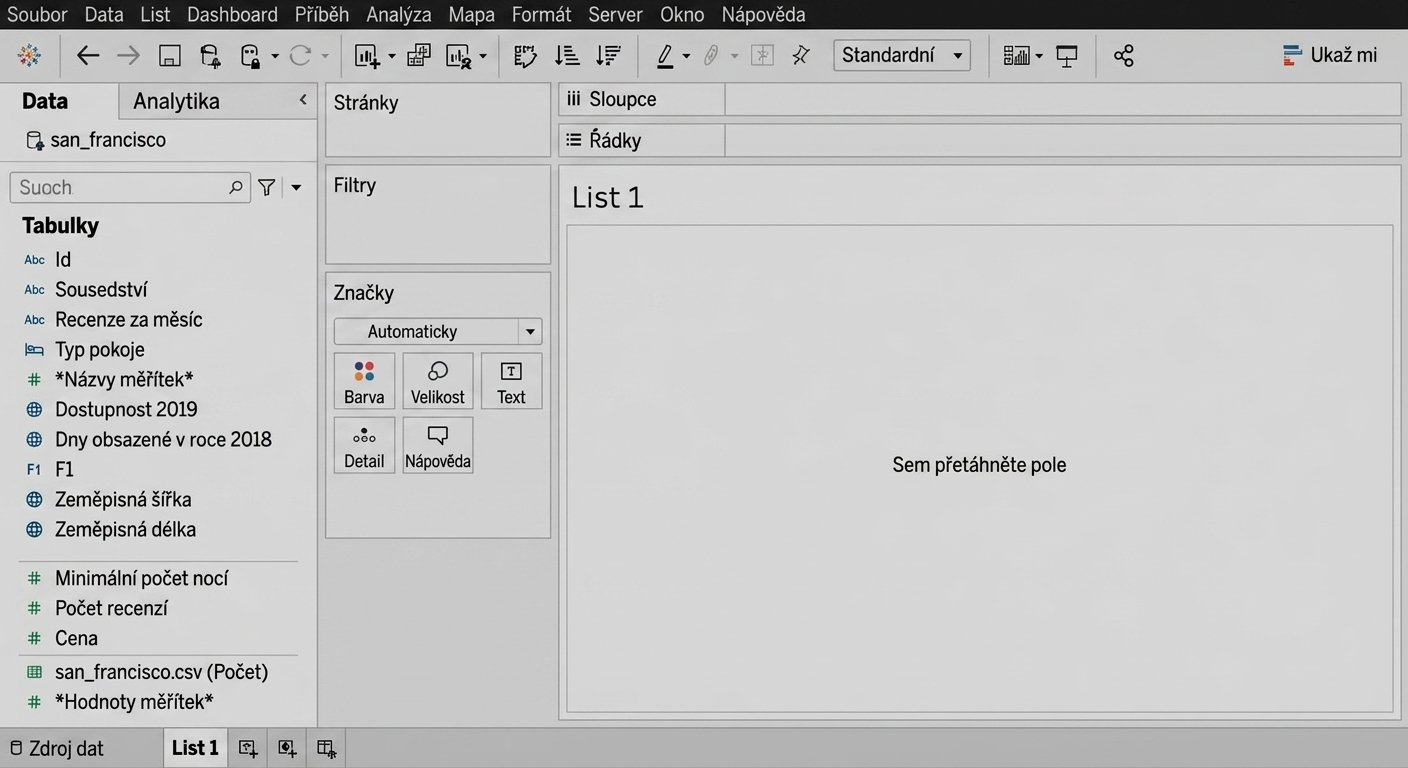The width and height of the screenshot is (1408, 768).
Task: Select san_francisco.csv (Počet) field
Action: coord(161,672)
